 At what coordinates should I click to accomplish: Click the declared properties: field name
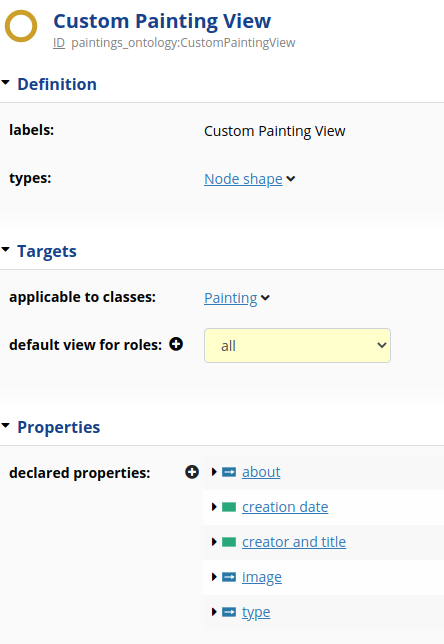pyautogui.click(x=80, y=473)
